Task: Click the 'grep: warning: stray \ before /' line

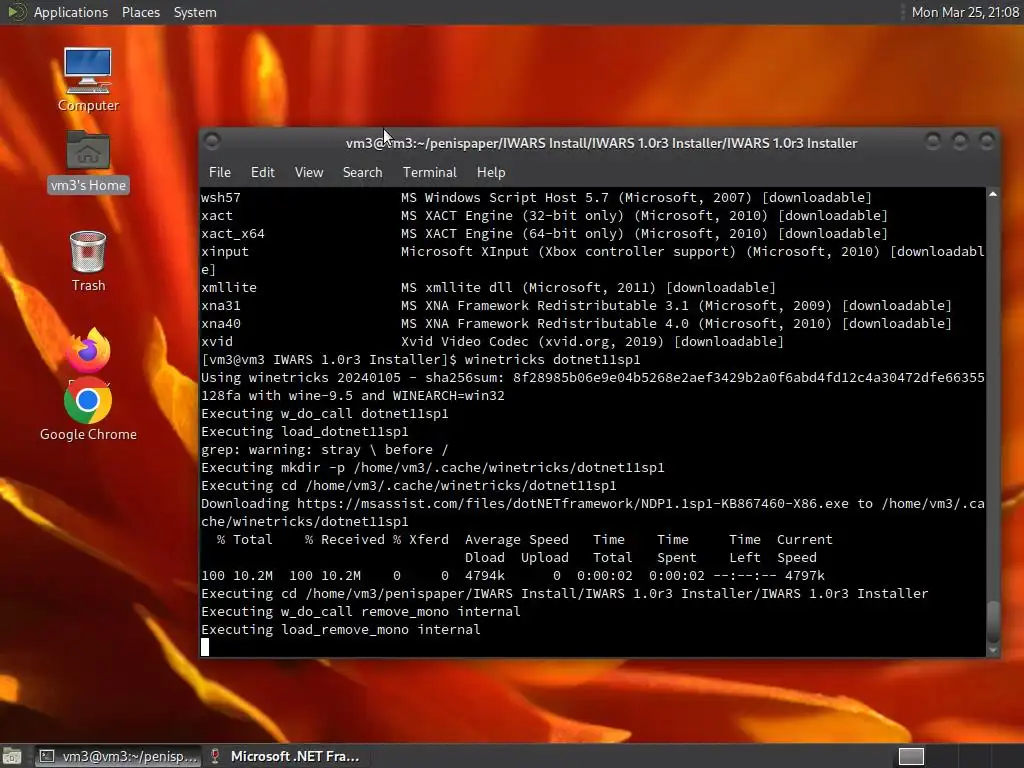Action: pos(325,450)
